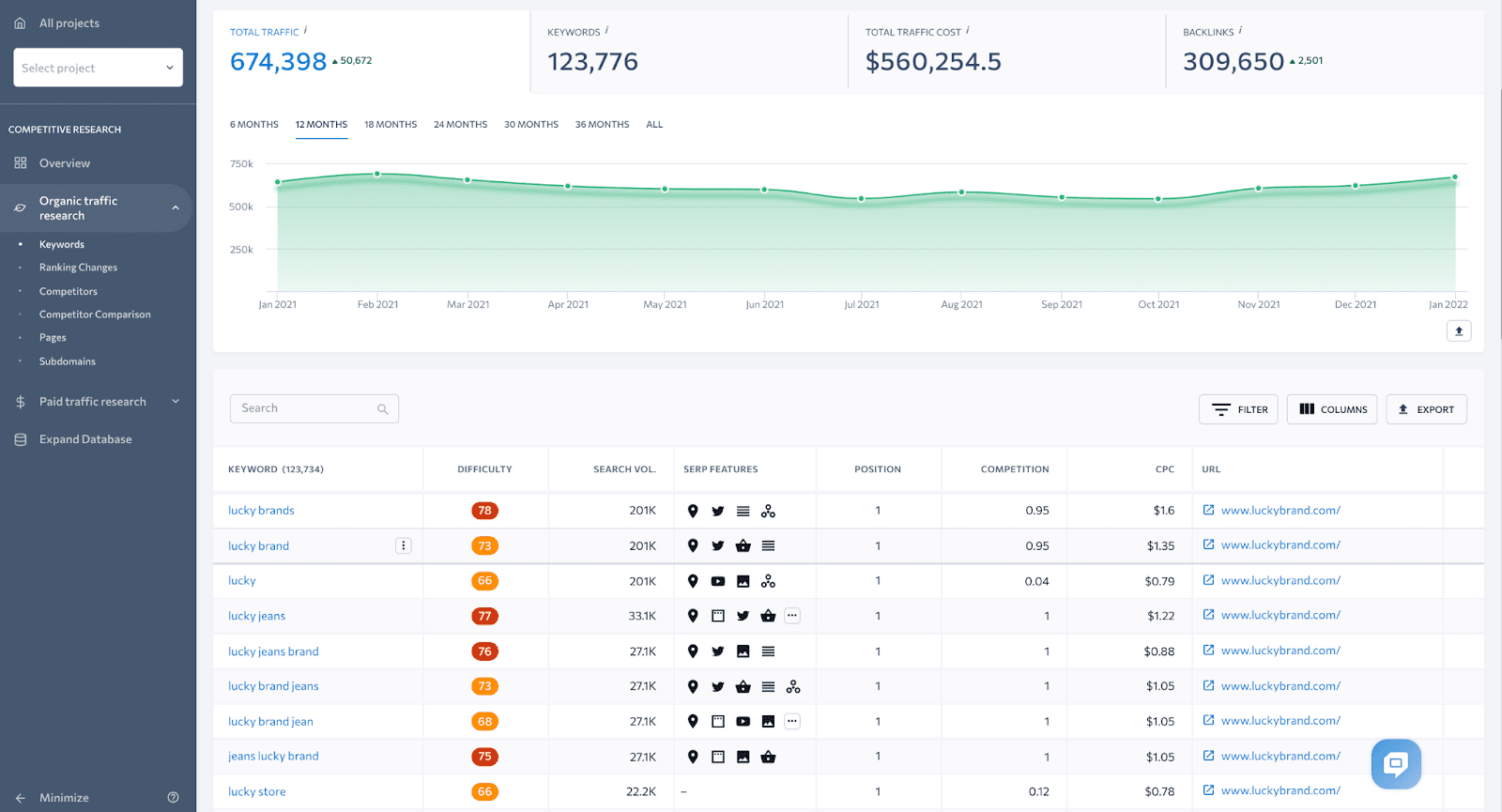
Task: Switch chart to 18 MONTHS tab
Action: [391, 125]
